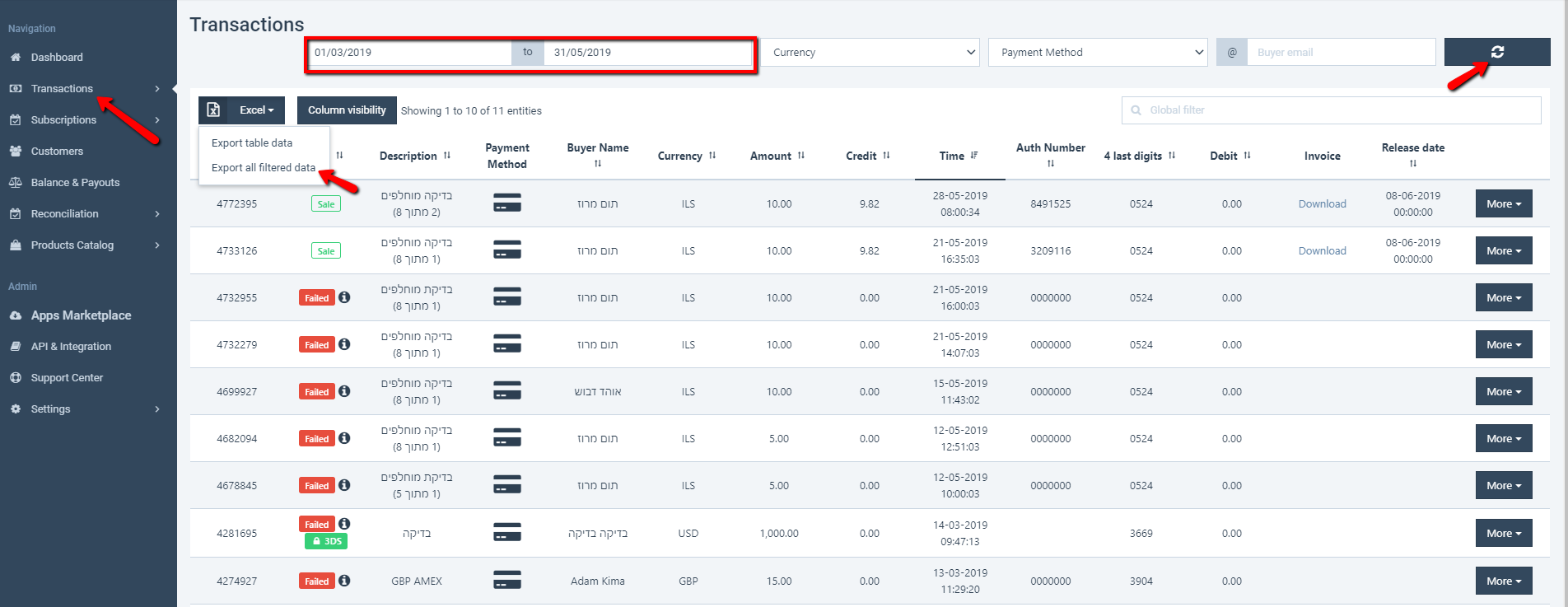Expand the Reconciliation menu chevron

tap(157, 214)
